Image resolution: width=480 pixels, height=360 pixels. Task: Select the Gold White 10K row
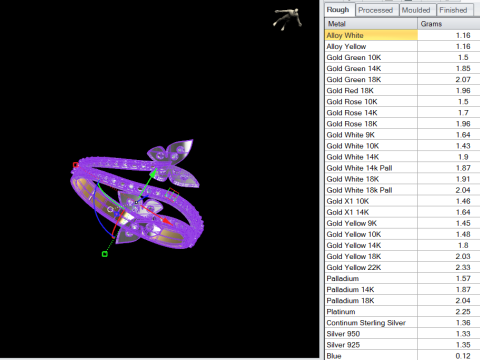402,146
